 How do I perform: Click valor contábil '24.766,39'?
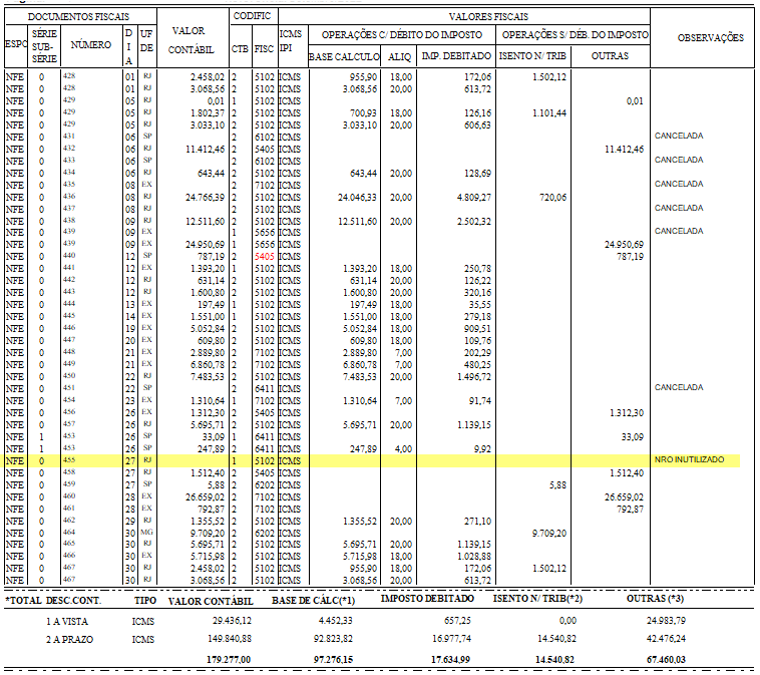206,197
